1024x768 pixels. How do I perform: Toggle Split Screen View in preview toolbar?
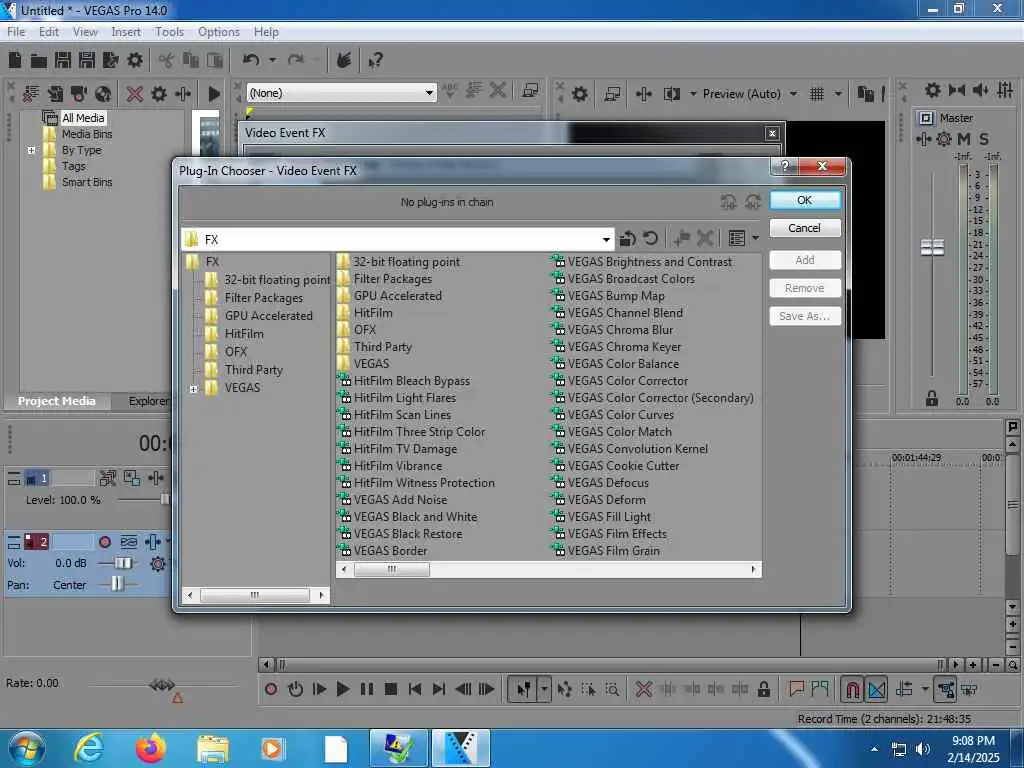tap(672, 94)
